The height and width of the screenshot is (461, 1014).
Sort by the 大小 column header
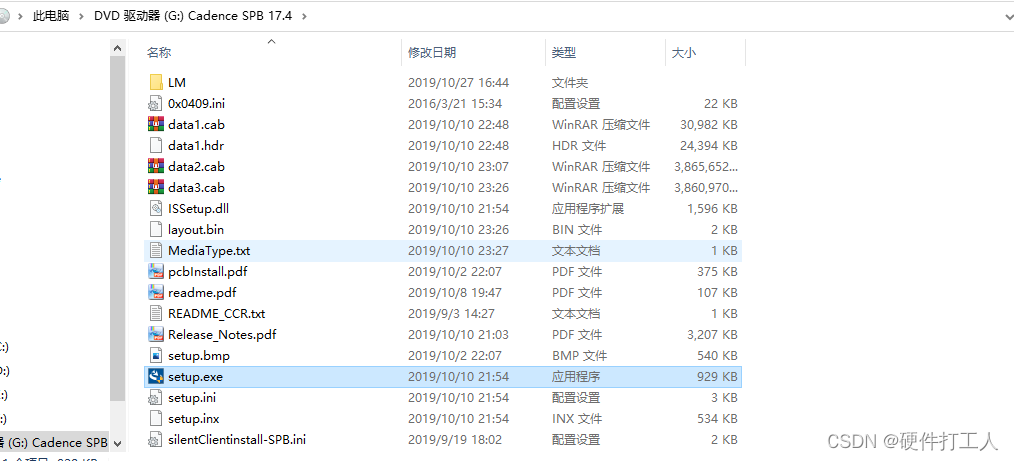tap(684, 53)
